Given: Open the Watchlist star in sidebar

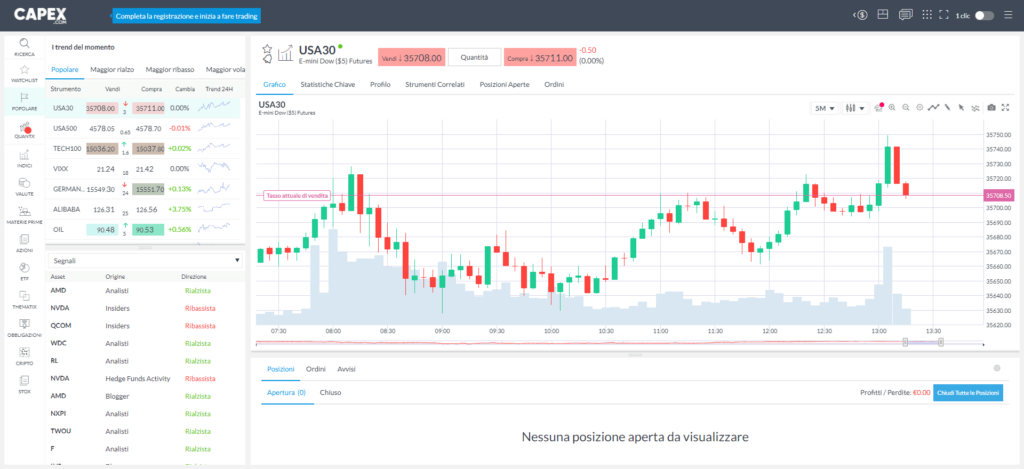Looking at the screenshot, I should point(24,74).
